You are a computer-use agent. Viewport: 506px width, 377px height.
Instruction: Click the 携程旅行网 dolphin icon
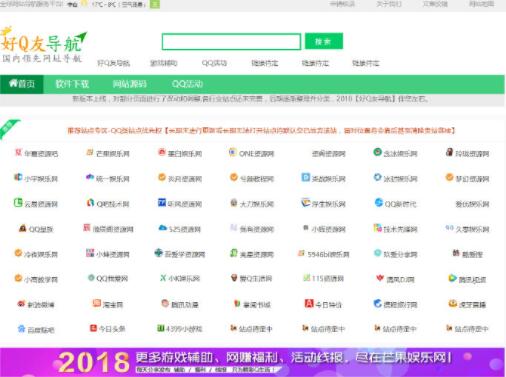pos(377,303)
